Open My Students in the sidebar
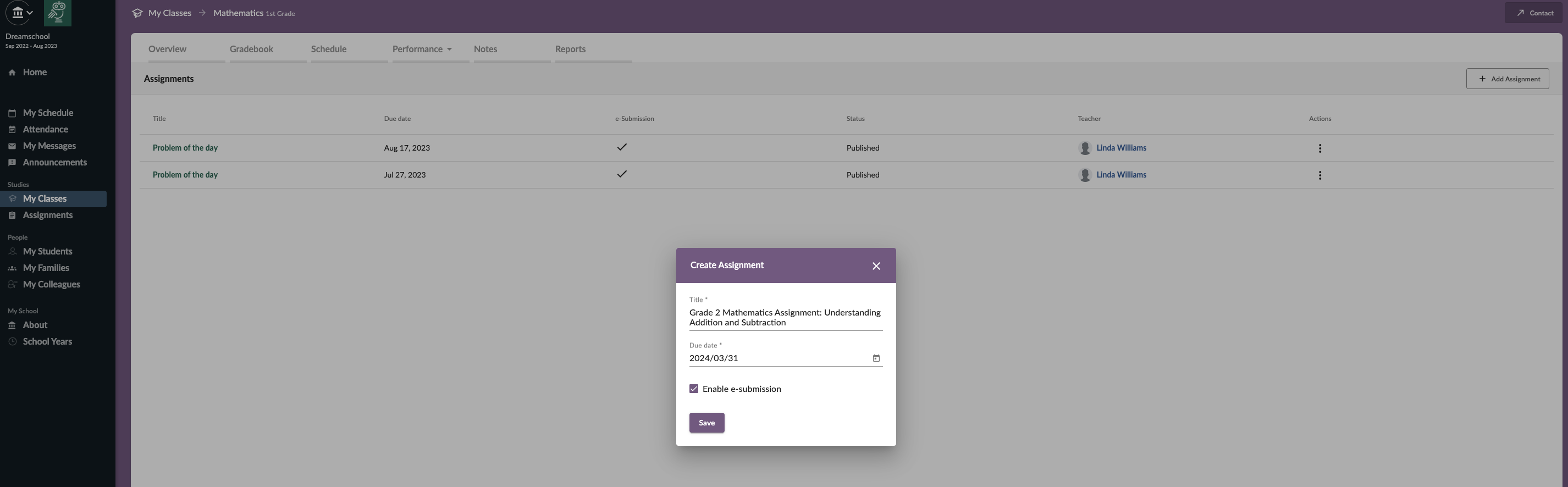 47,251
